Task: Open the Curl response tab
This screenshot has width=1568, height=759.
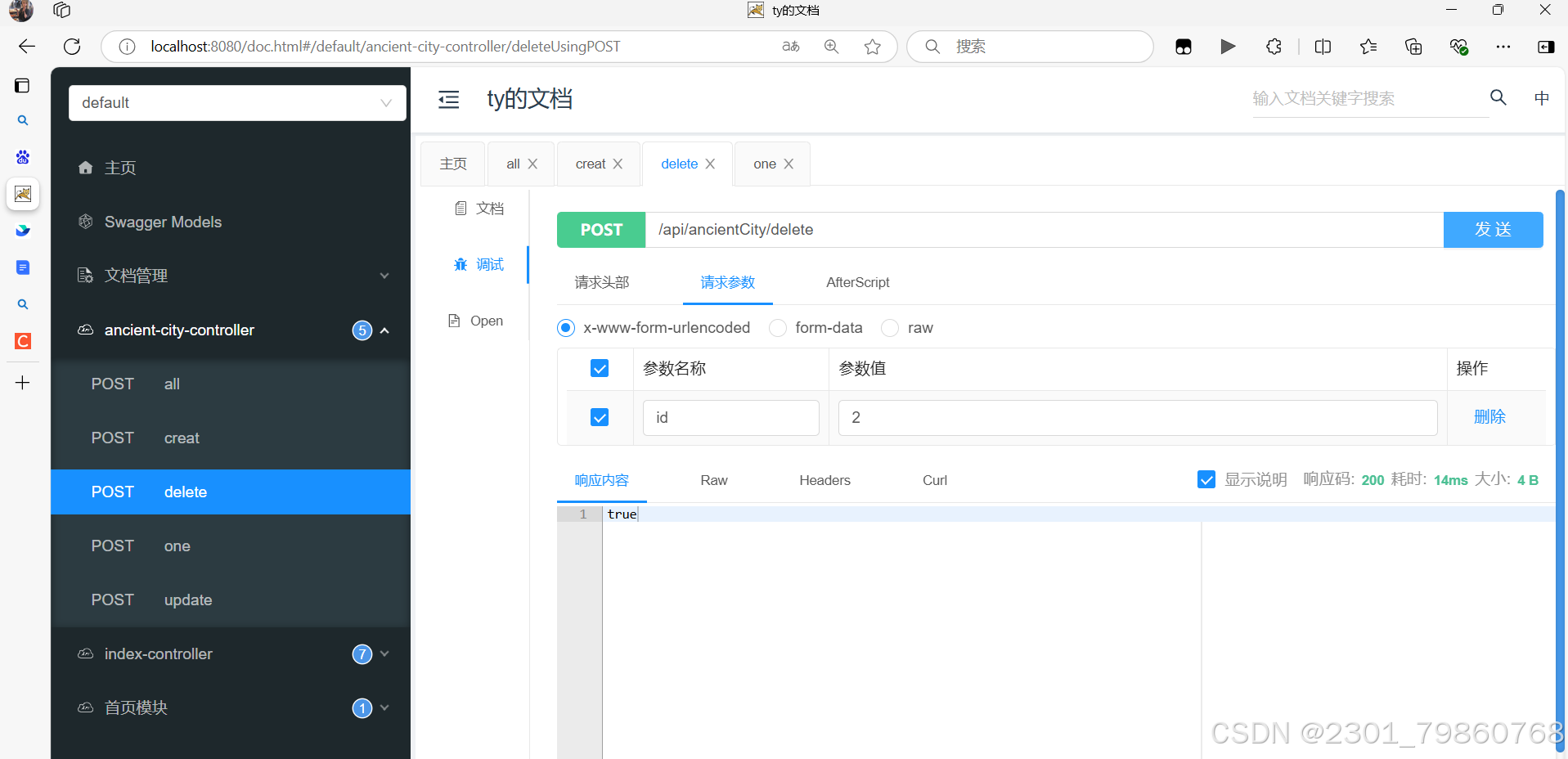Action: pyautogui.click(x=933, y=480)
